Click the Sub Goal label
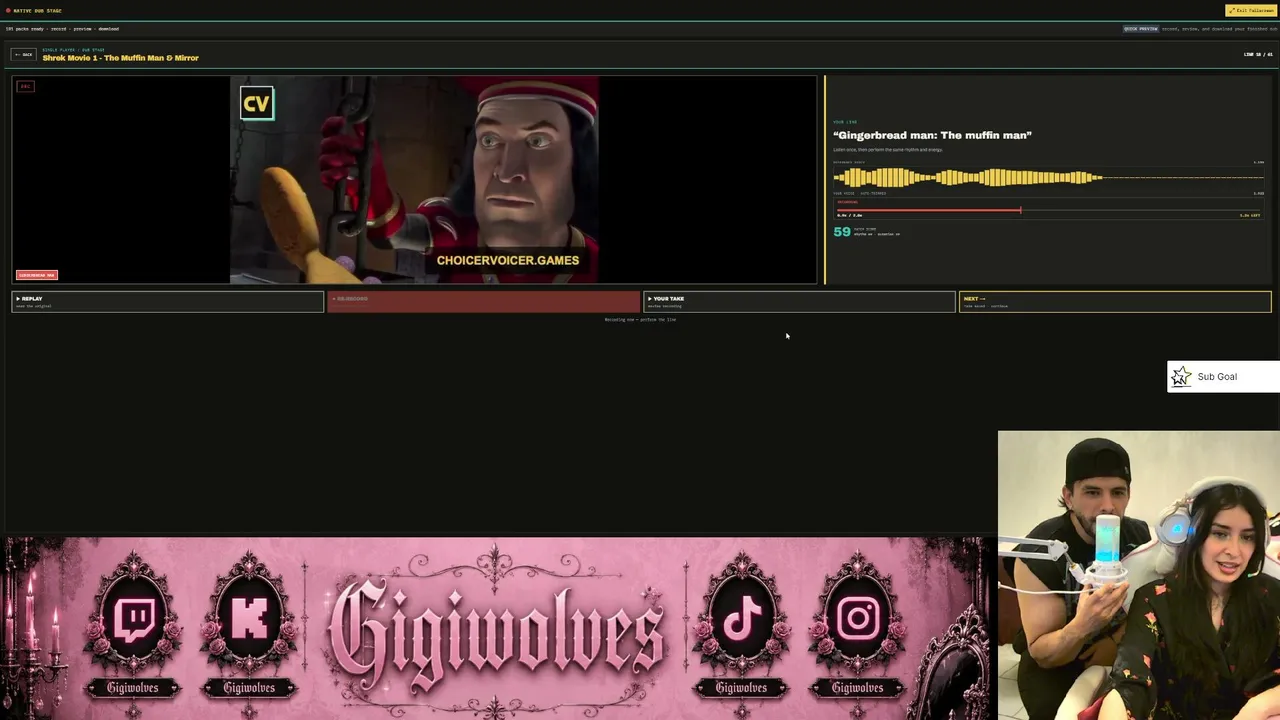 point(1217,377)
